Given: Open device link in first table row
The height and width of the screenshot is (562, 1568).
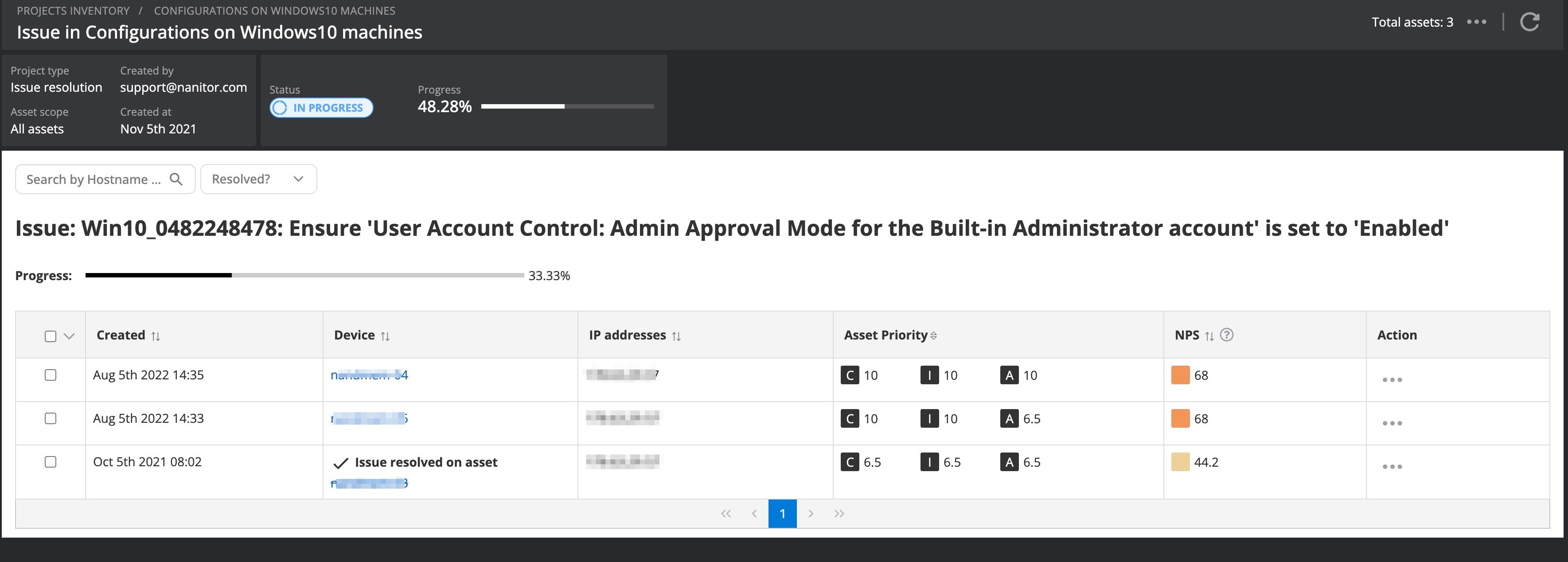Looking at the screenshot, I should (369, 375).
